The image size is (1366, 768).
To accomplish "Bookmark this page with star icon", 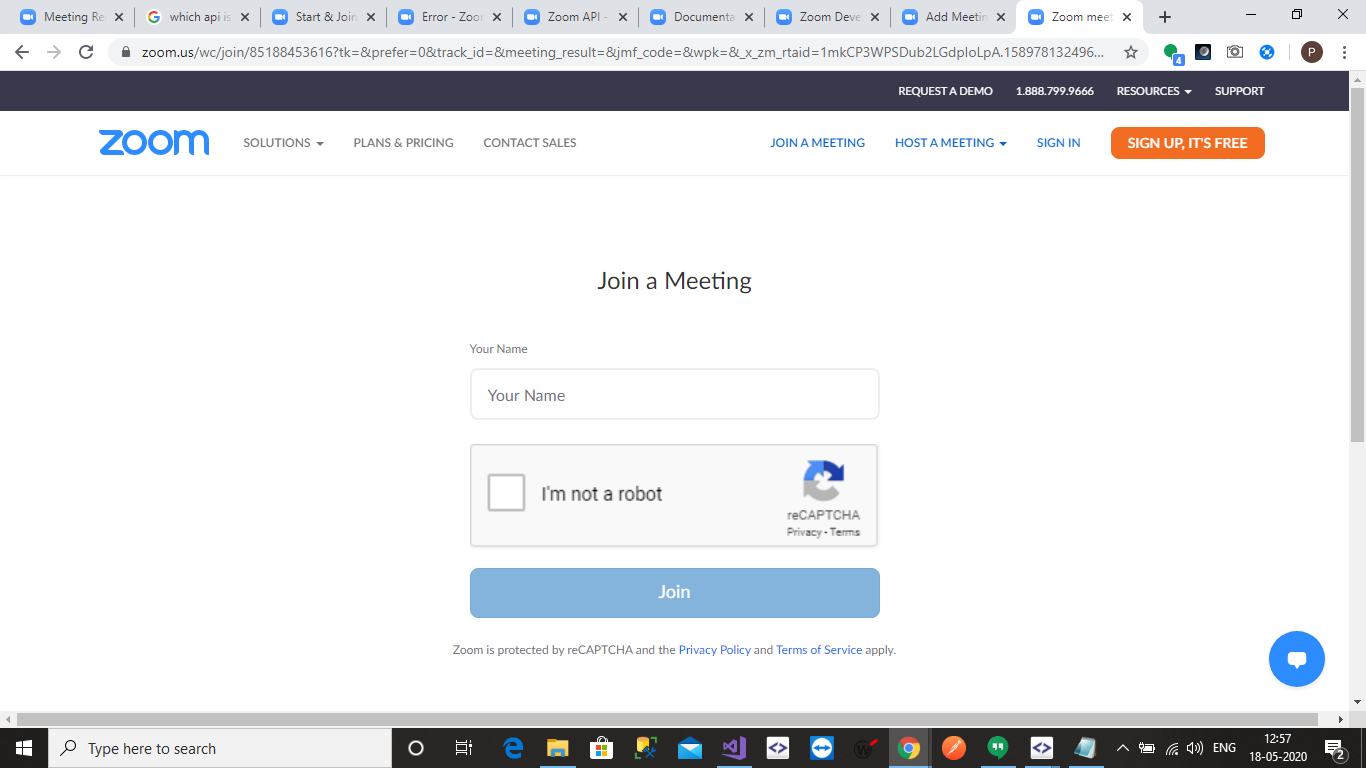I will [x=1131, y=52].
